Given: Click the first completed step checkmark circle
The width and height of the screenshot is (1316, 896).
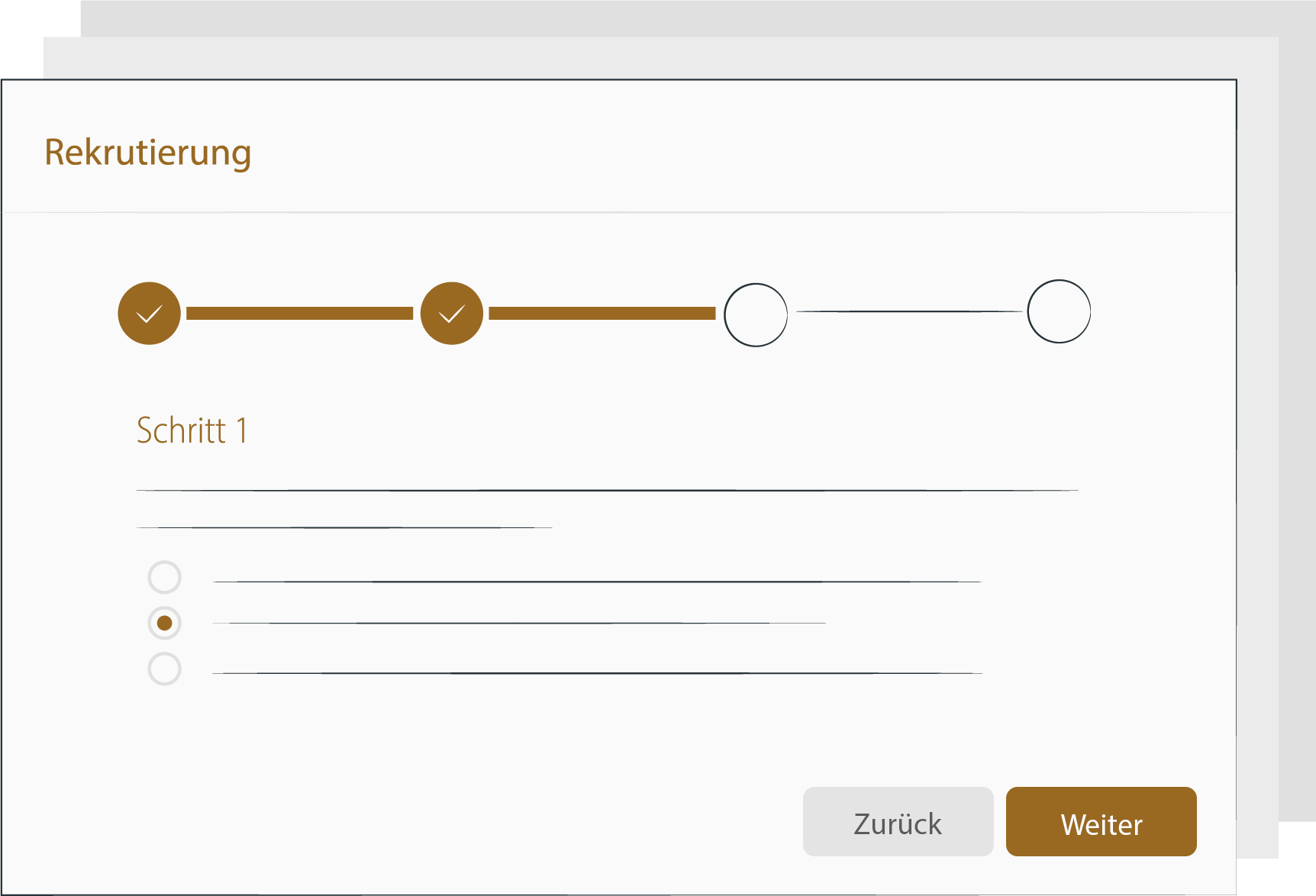Looking at the screenshot, I should [150, 314].
